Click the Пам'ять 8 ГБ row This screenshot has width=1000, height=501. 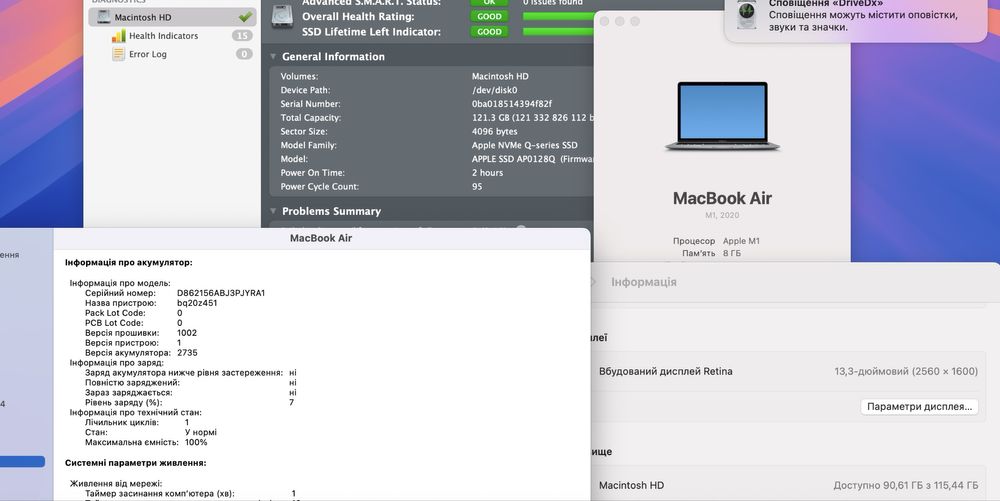[711, 253]
